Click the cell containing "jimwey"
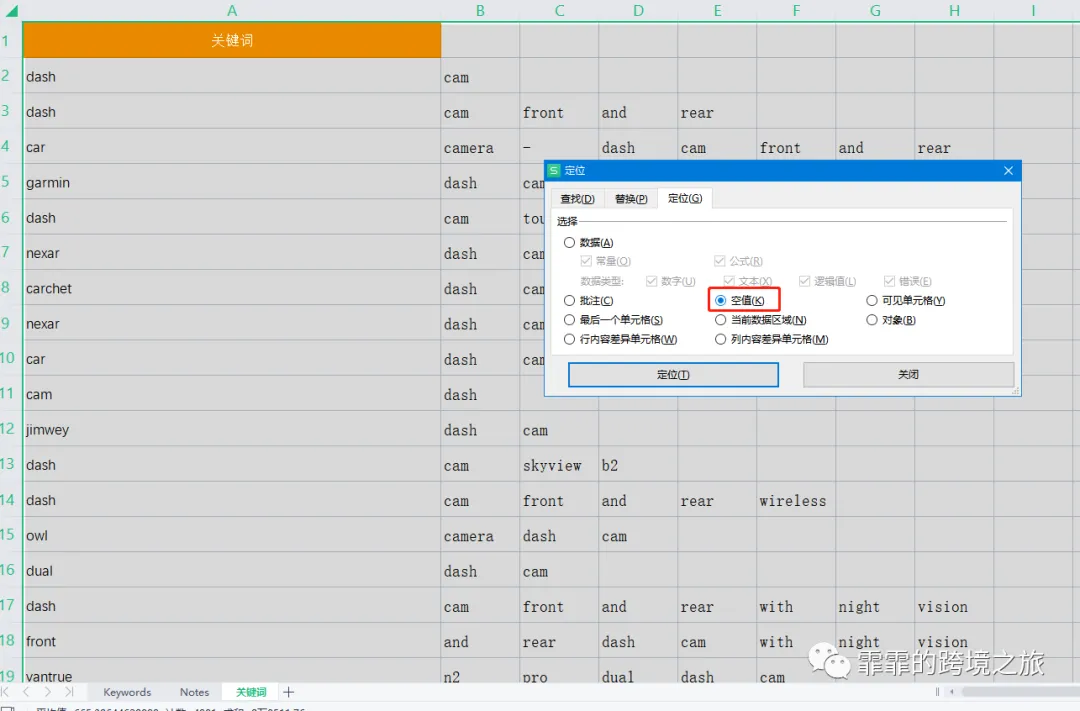This screenshot has height=711, width=1080. click(232, 429)
